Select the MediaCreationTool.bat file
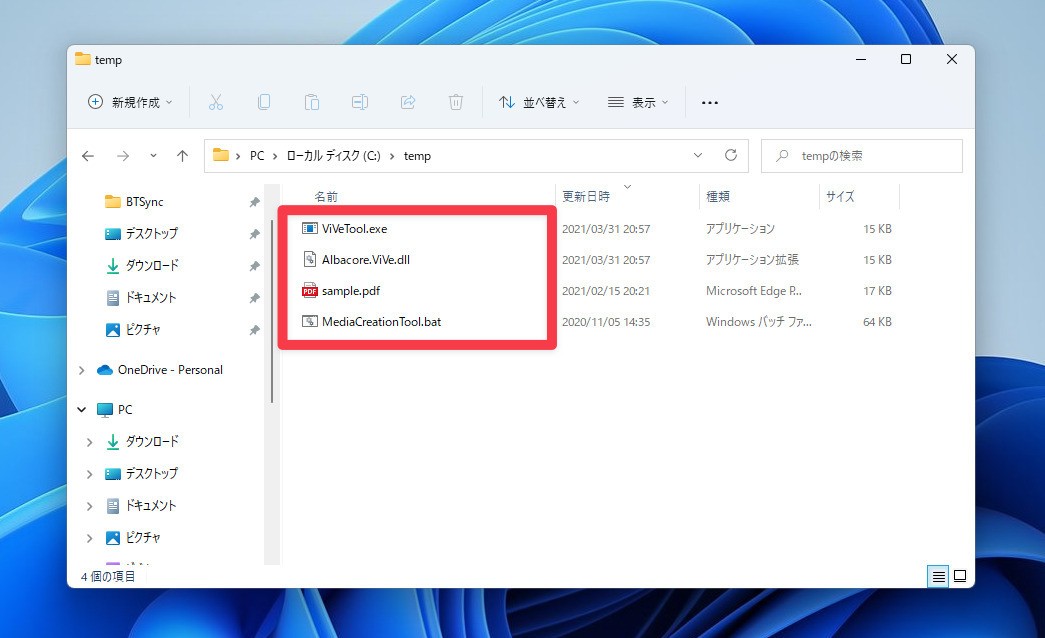 tap(381, 321)
